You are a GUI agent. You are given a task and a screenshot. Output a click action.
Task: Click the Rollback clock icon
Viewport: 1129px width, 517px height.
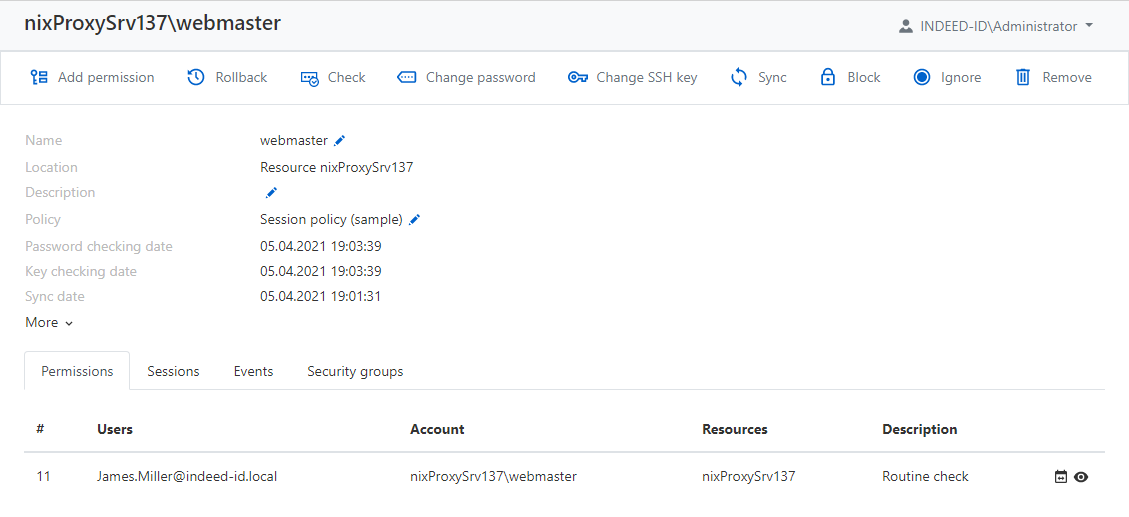click(x=196, y=77)
